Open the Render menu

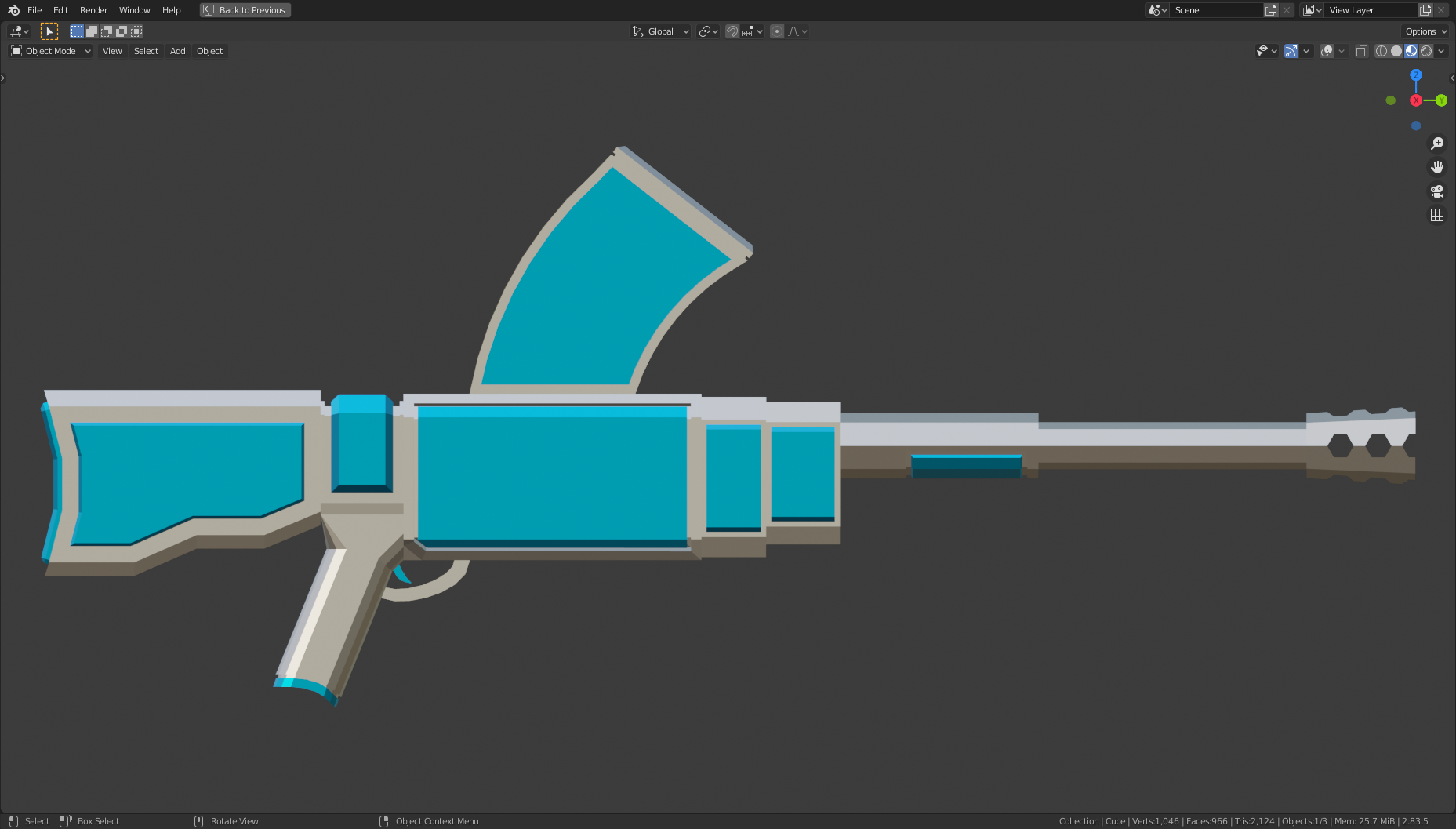point(93,10)
